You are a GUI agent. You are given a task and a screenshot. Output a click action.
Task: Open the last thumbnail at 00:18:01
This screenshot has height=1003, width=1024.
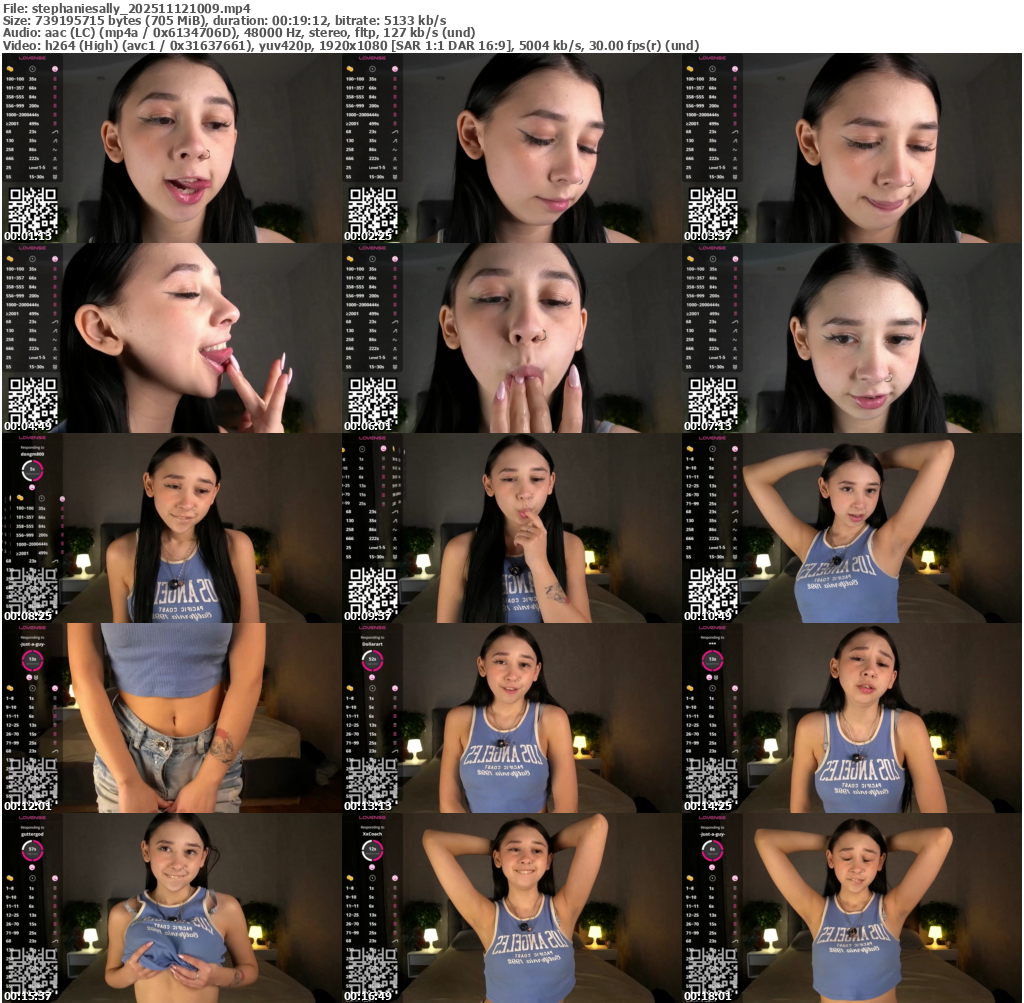point(851,908)
